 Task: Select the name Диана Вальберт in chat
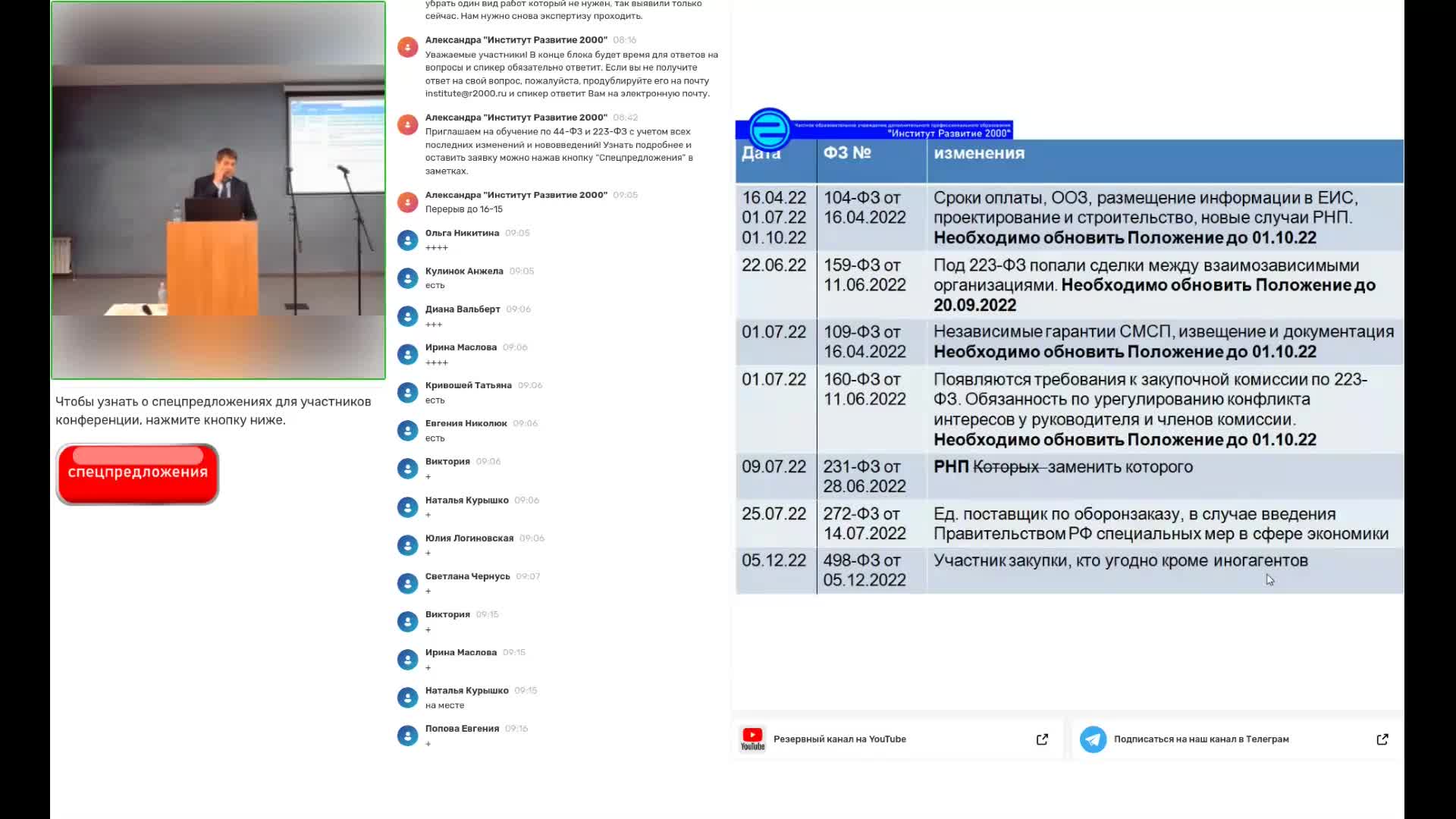463,309
